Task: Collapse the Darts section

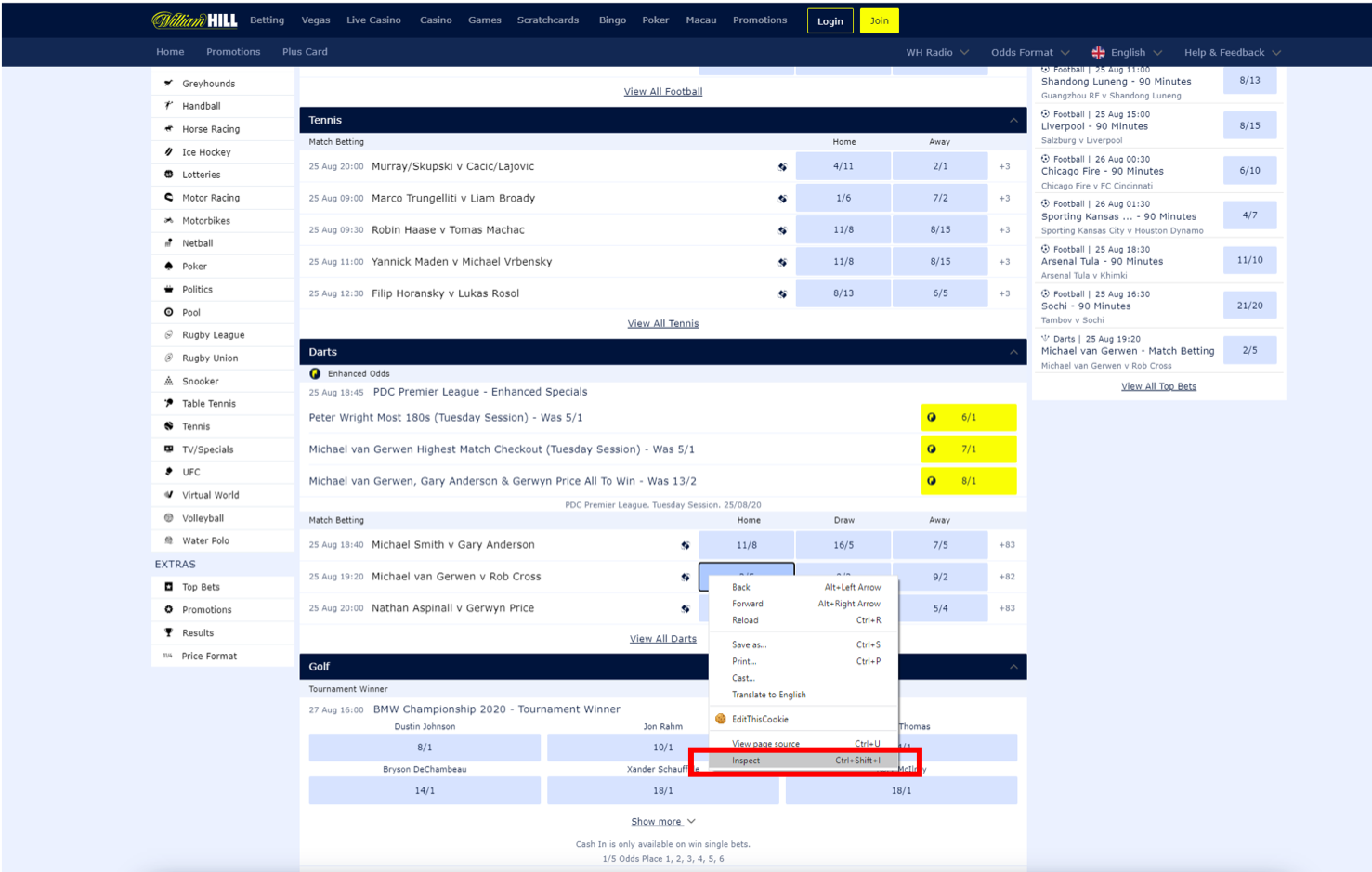Action: coord(1013,352)
